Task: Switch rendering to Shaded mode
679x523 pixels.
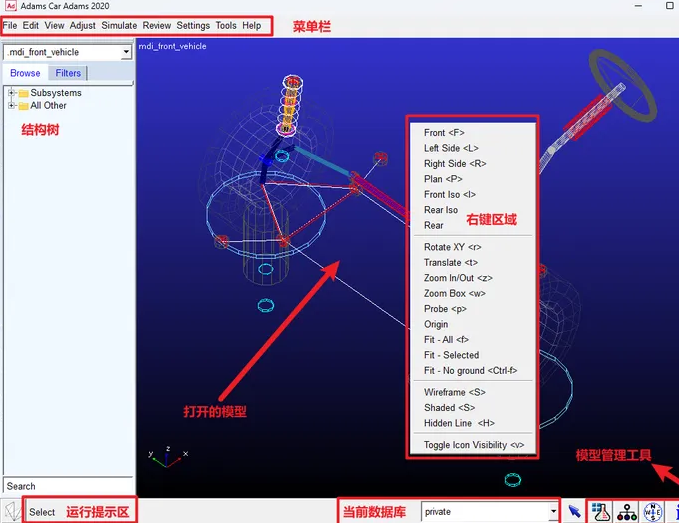Action: tap(448, 408)
